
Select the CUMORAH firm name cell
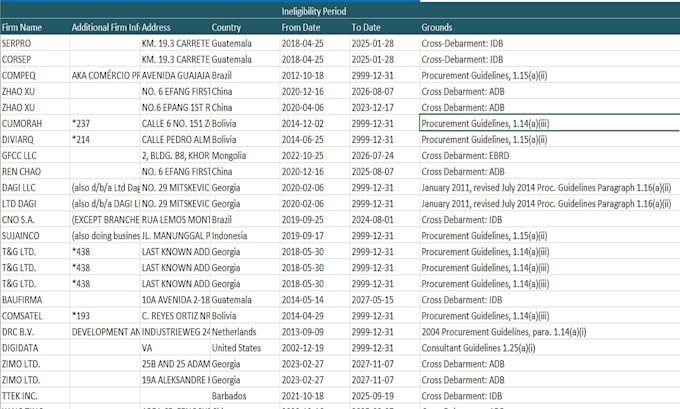click(35, 124)
